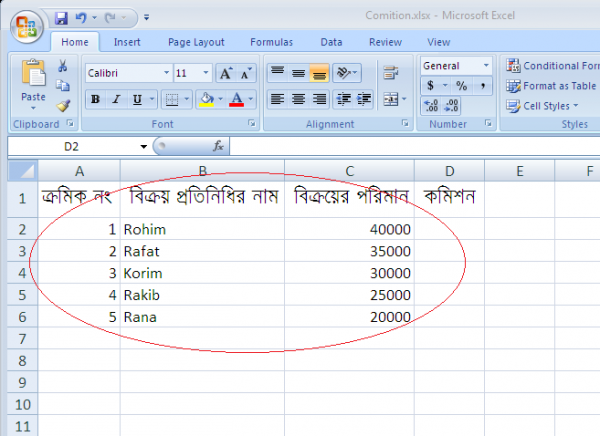
Task: Click the Select All corner of the worksheet
Action: [x=23, y=170]
